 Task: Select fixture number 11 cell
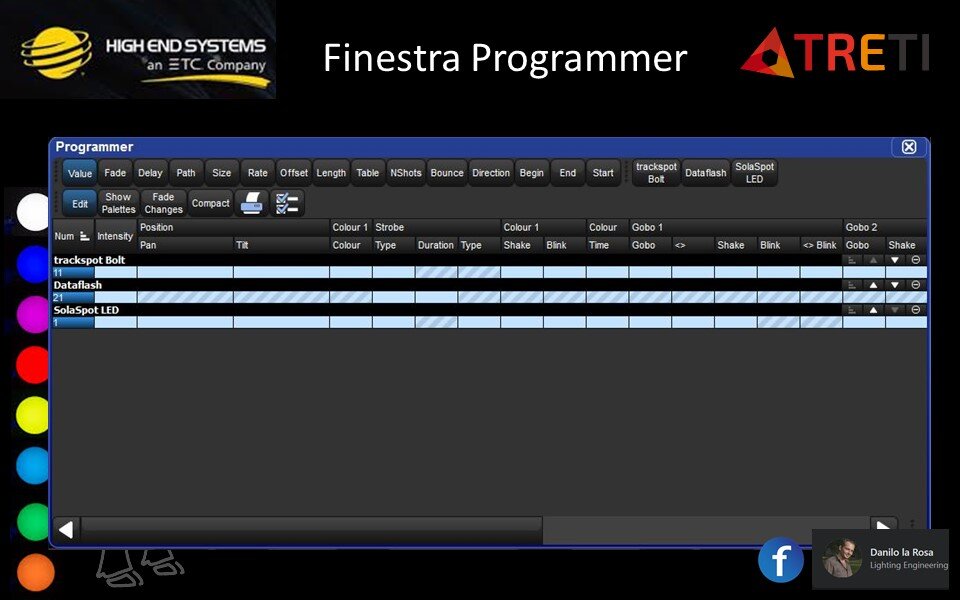click(73, 272)
